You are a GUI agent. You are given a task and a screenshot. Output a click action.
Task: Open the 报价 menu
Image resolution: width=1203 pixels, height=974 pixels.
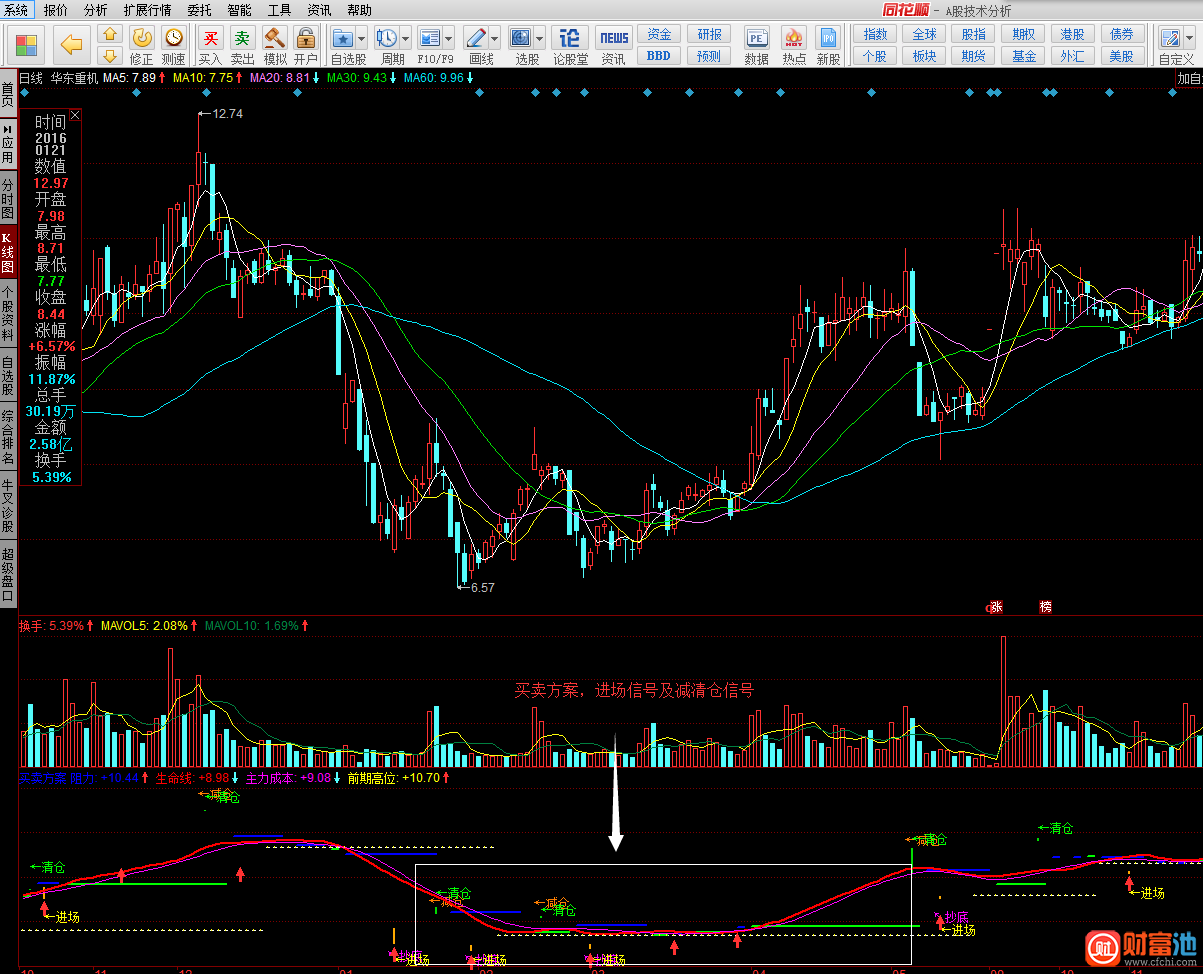(56, 10)
